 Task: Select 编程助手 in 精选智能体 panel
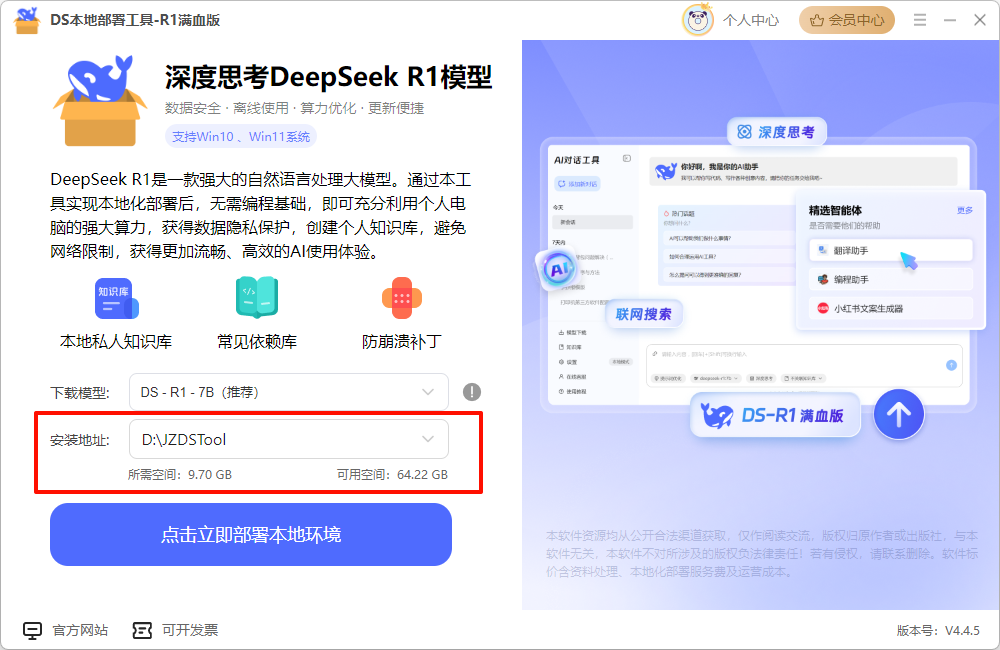tap(891, 279)
